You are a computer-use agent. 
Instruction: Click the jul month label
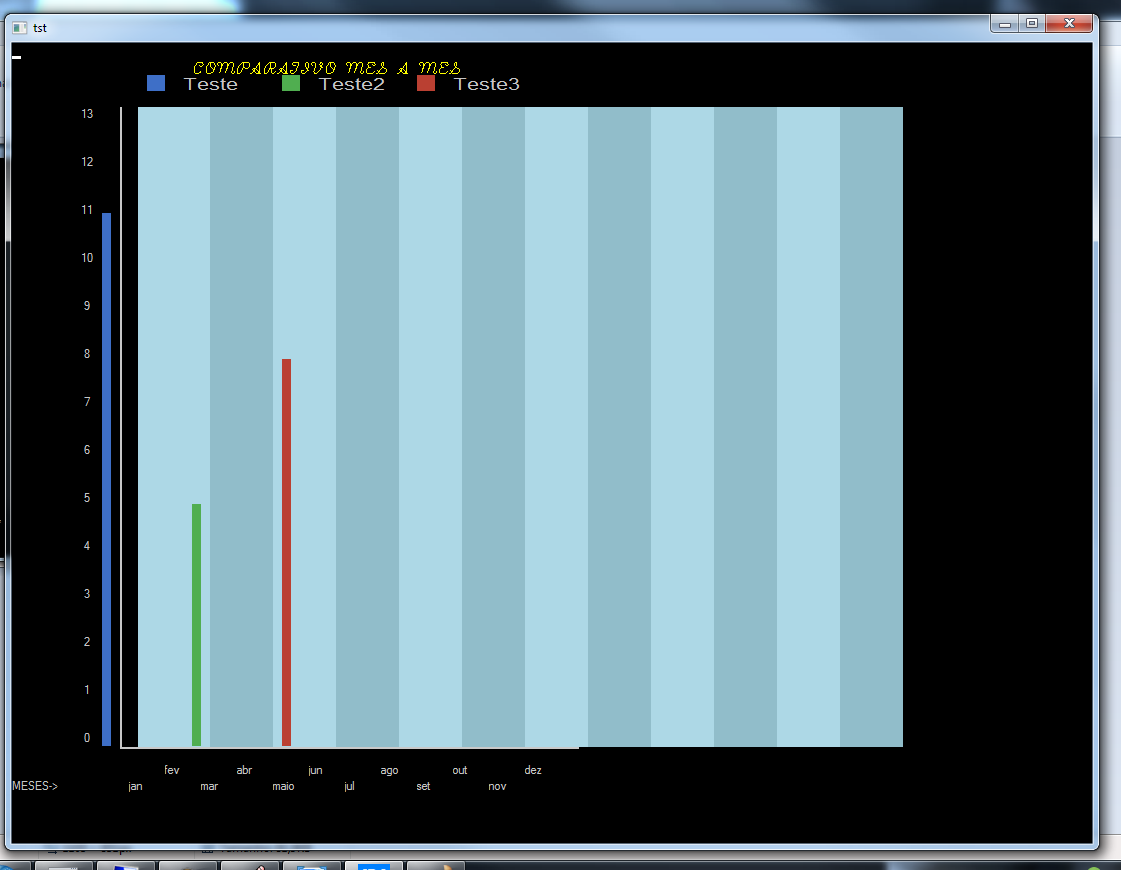(x=349, y=786)
